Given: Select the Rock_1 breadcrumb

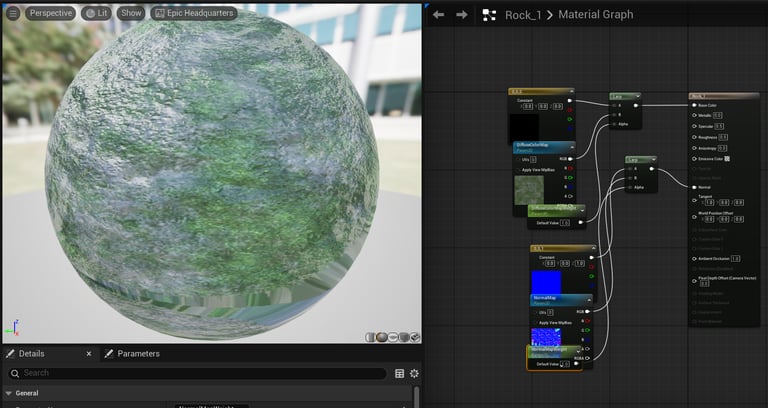Looking at the screenshot, I should [x=523, y=15].
